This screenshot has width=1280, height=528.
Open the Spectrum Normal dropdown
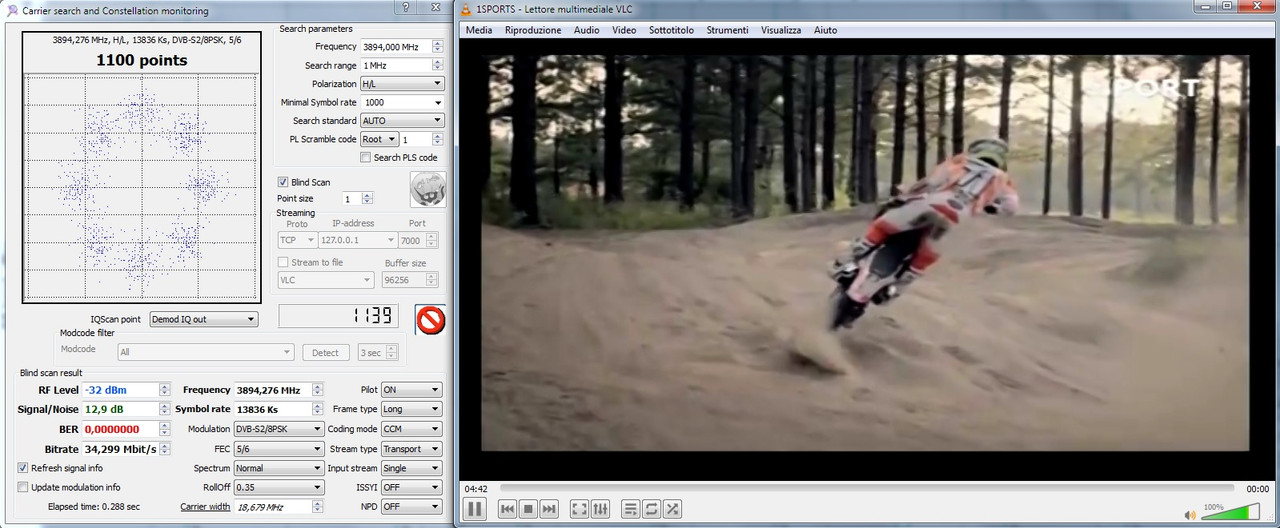tap(278, 468)
